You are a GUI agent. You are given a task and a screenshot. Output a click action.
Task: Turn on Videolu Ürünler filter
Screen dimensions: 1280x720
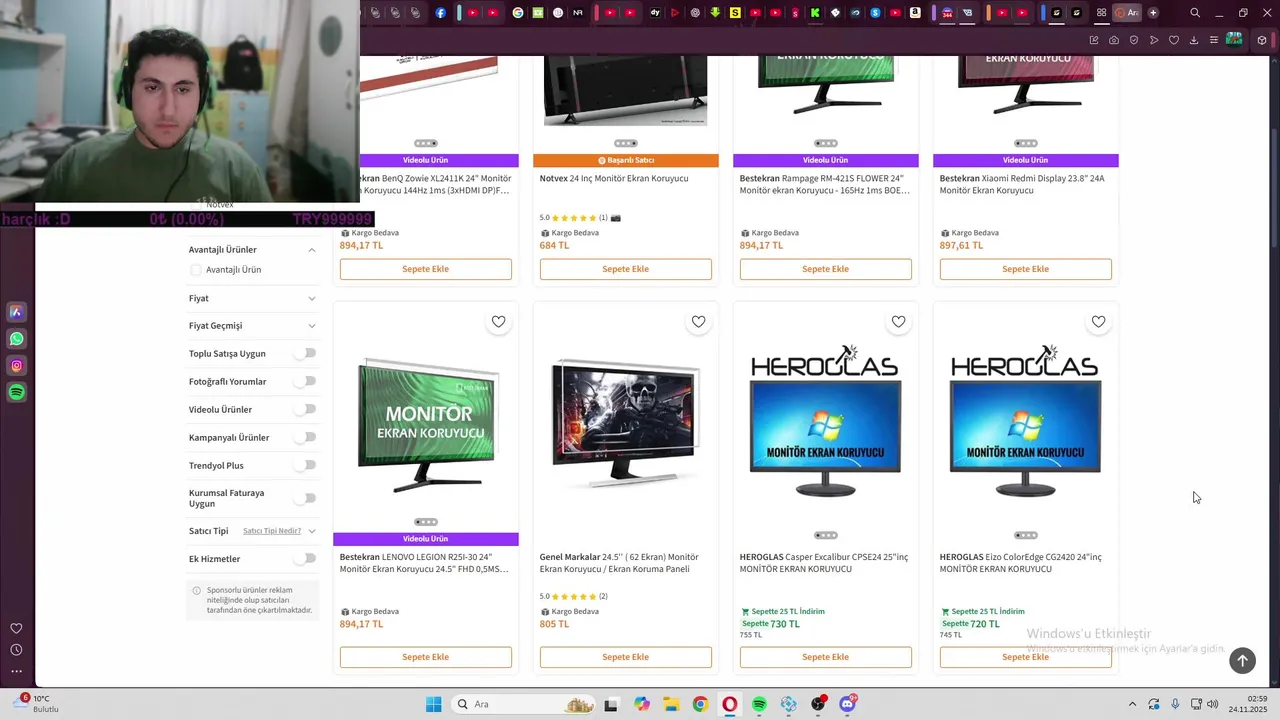[x=306, y=409]
